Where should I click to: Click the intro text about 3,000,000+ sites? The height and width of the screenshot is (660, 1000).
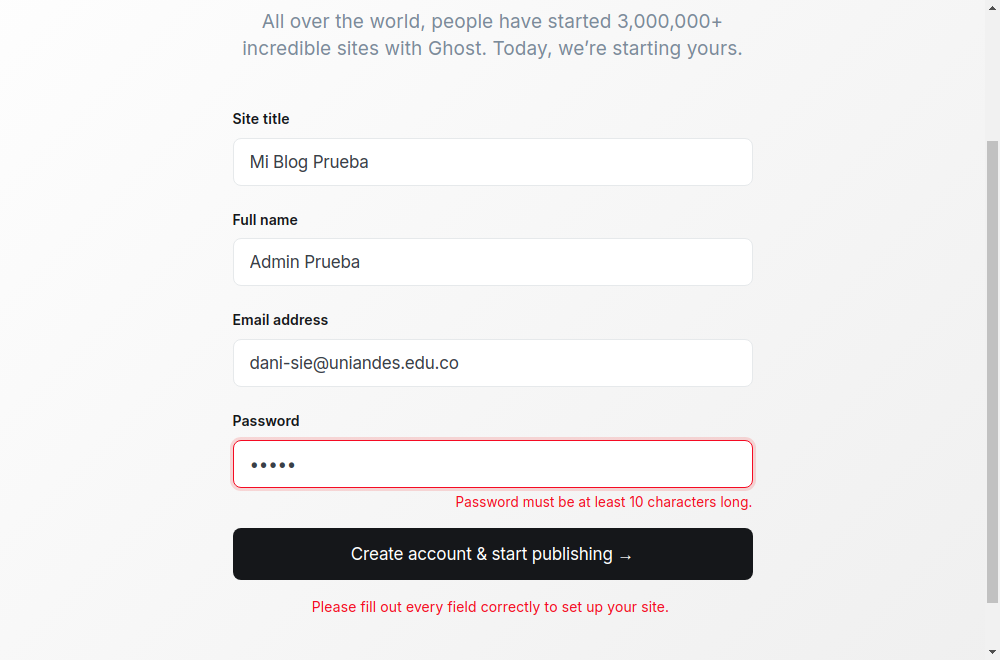coord(492,34)
